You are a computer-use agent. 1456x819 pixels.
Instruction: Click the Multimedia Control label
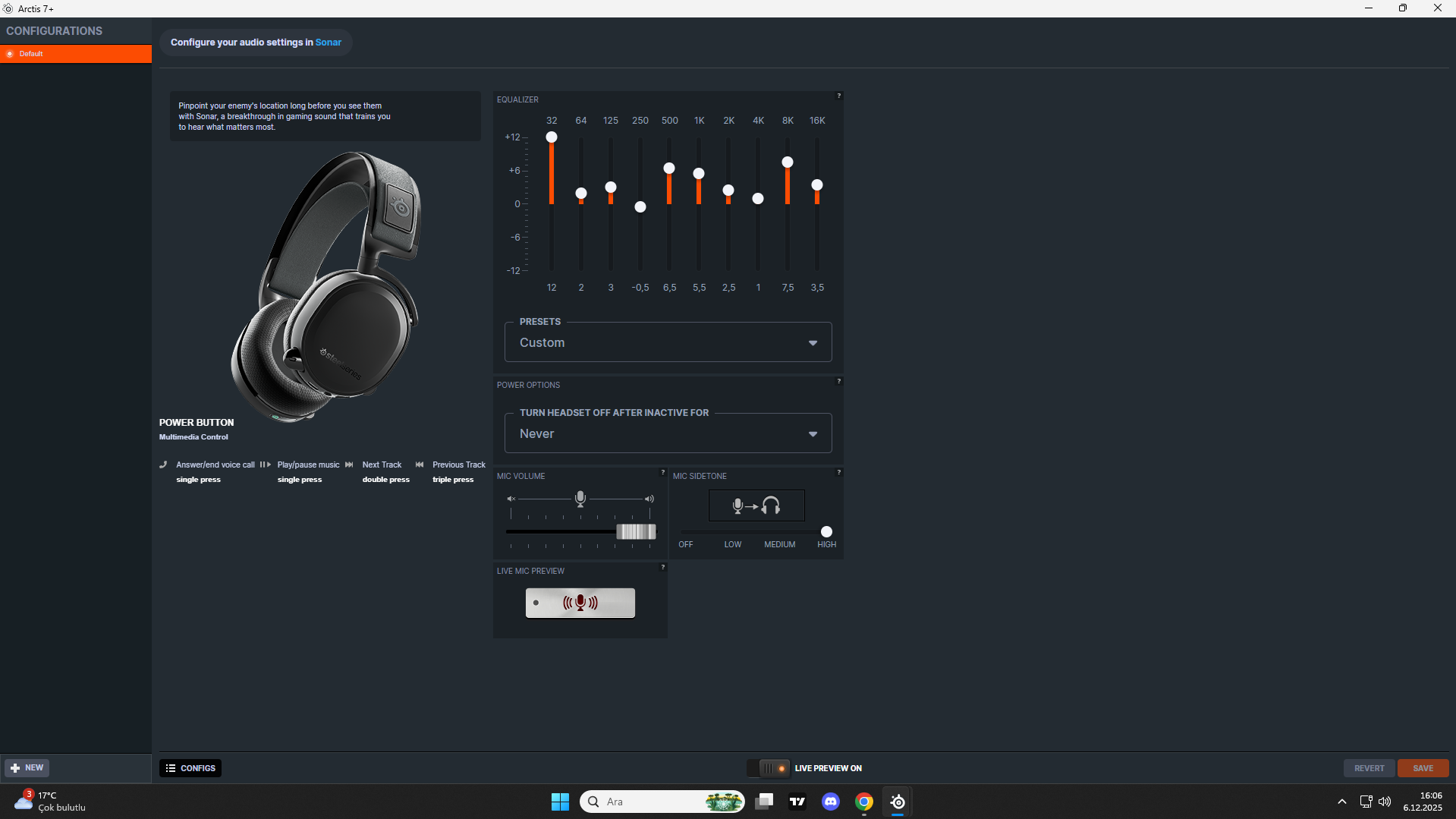[x=193, y=437]
